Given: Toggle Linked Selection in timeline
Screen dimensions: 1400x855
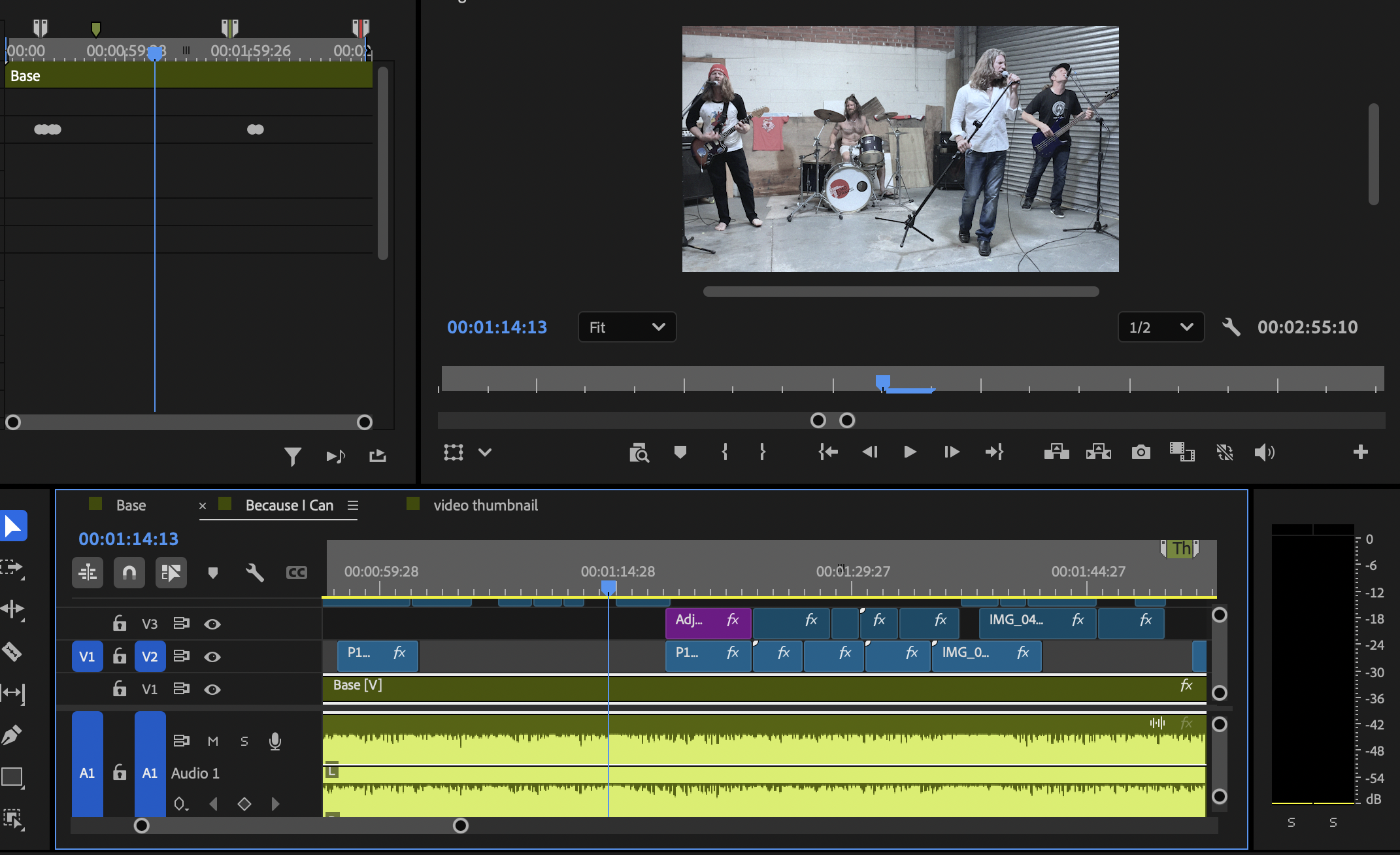Looking at the screenshot, I should point(171,573).
